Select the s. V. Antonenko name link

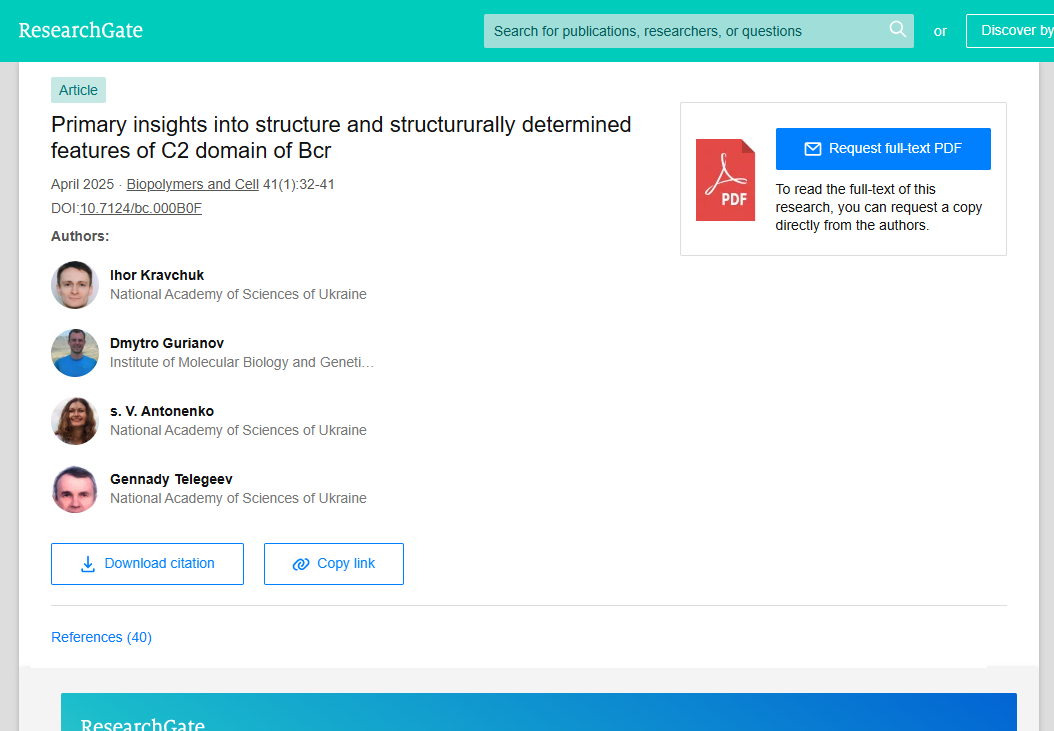click(x=161, y=411)
